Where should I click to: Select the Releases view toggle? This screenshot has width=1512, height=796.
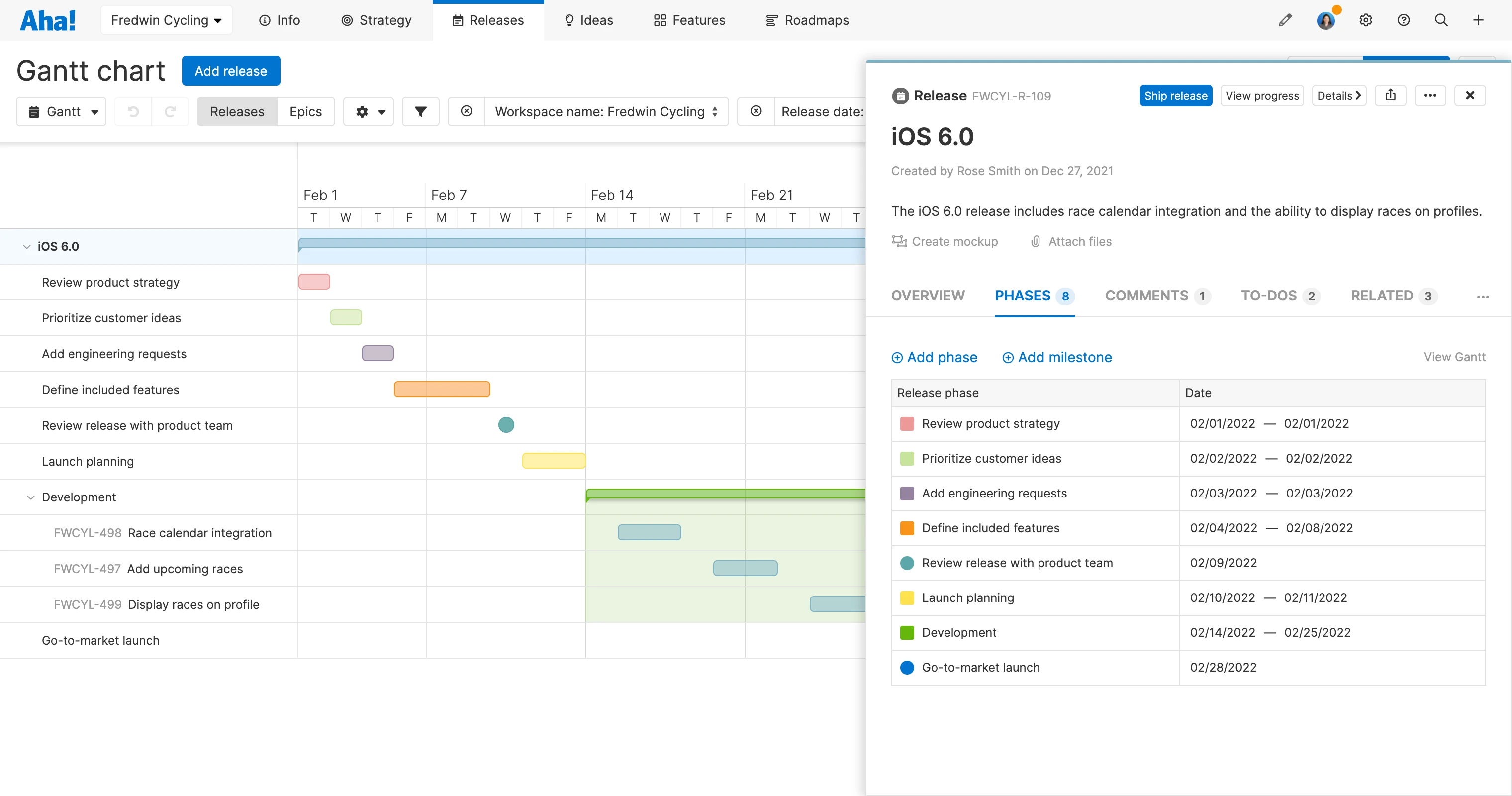coord(237,111)
